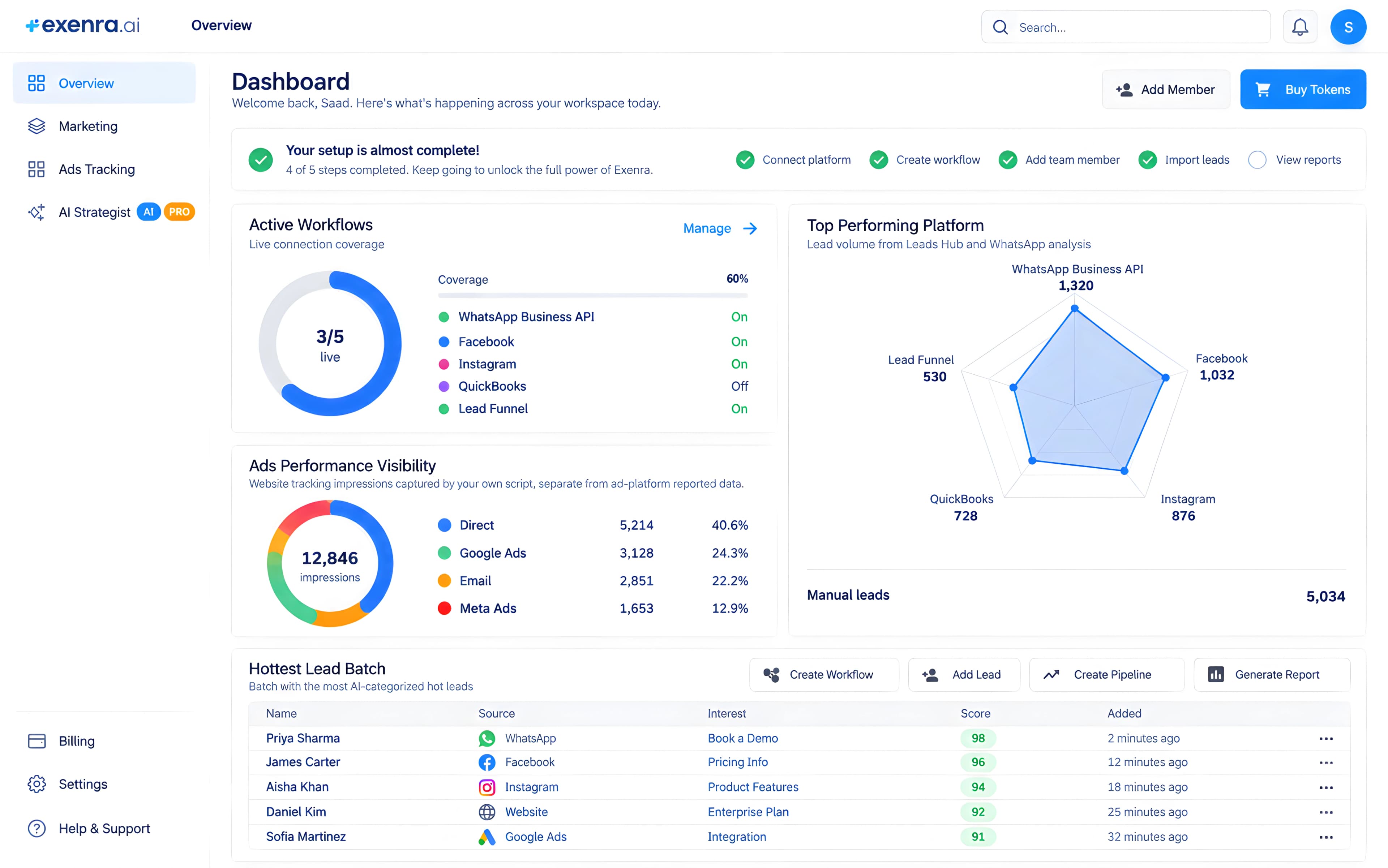The height and width of the screenshot is (868, 1388).
Task: Click the Generate Report button
Action: (1271, 675)
